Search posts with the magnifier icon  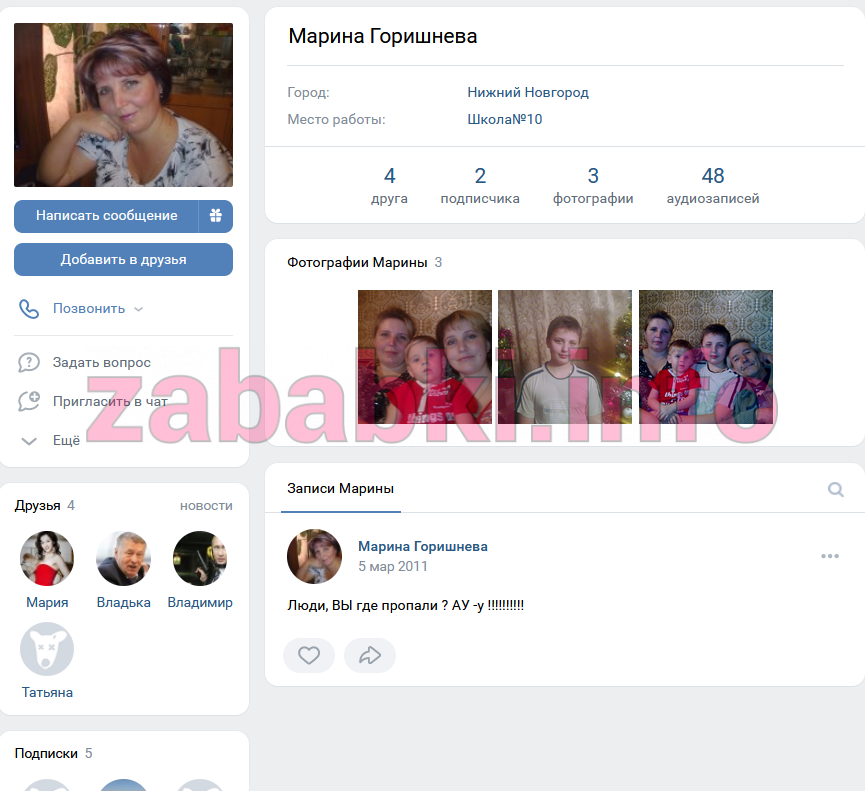click(x=835, y=489)
